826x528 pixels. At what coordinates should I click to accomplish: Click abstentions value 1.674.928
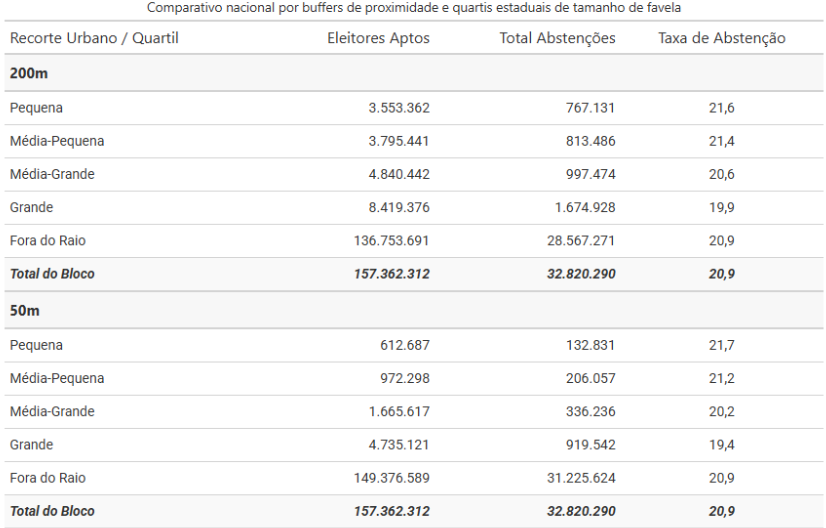(585, 208)
